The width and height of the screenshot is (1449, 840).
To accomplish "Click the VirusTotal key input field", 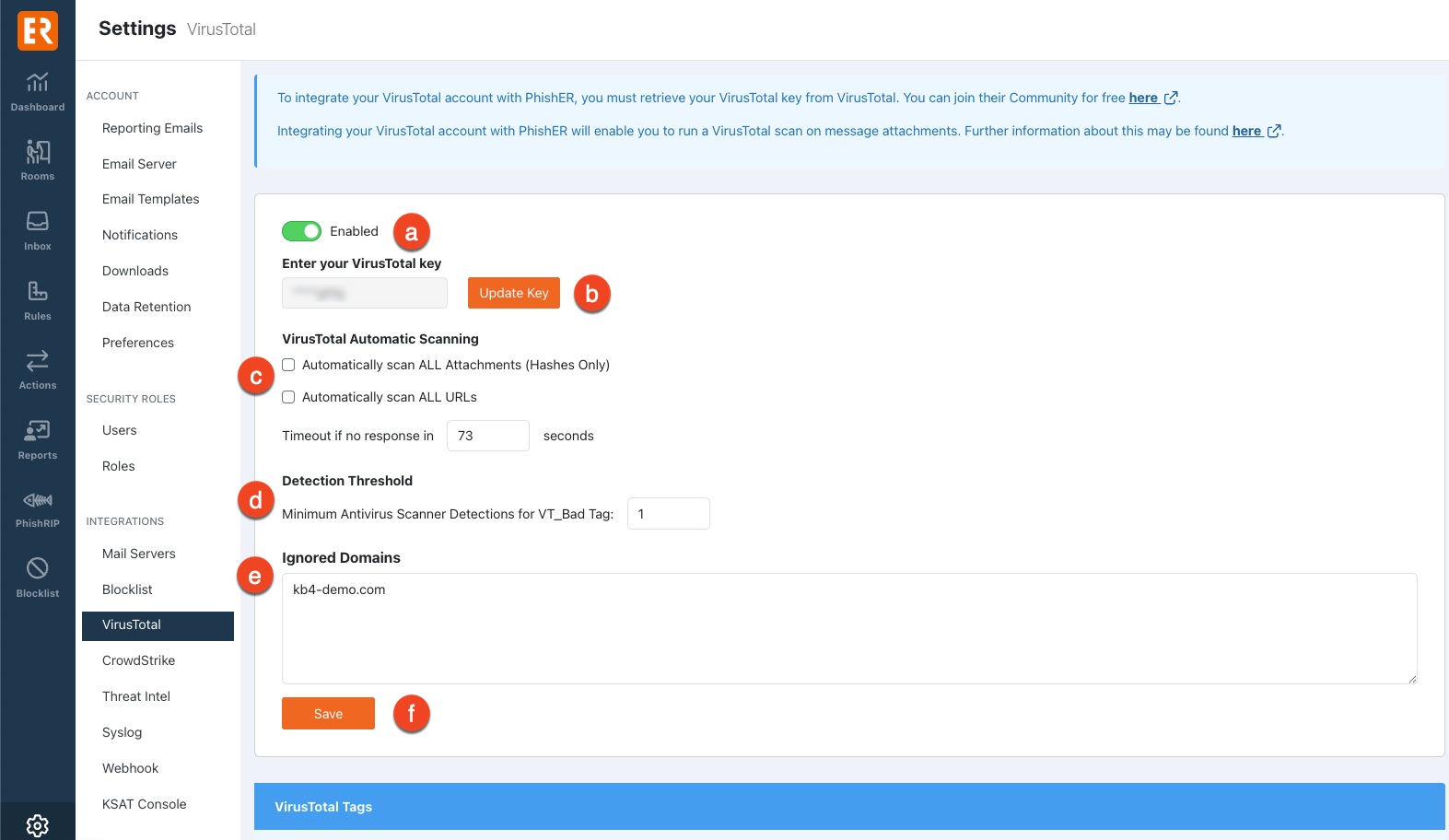I will pos(365,293).
